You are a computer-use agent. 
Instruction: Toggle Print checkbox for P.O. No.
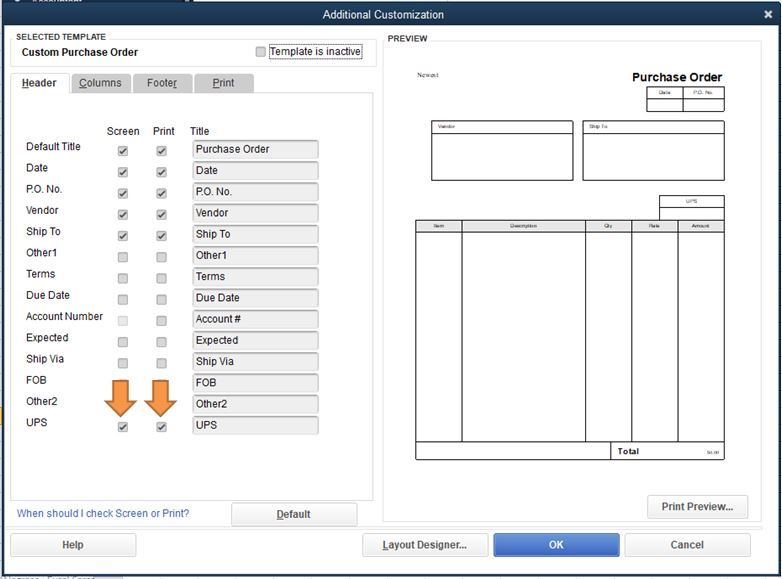(x=161, y=193)
